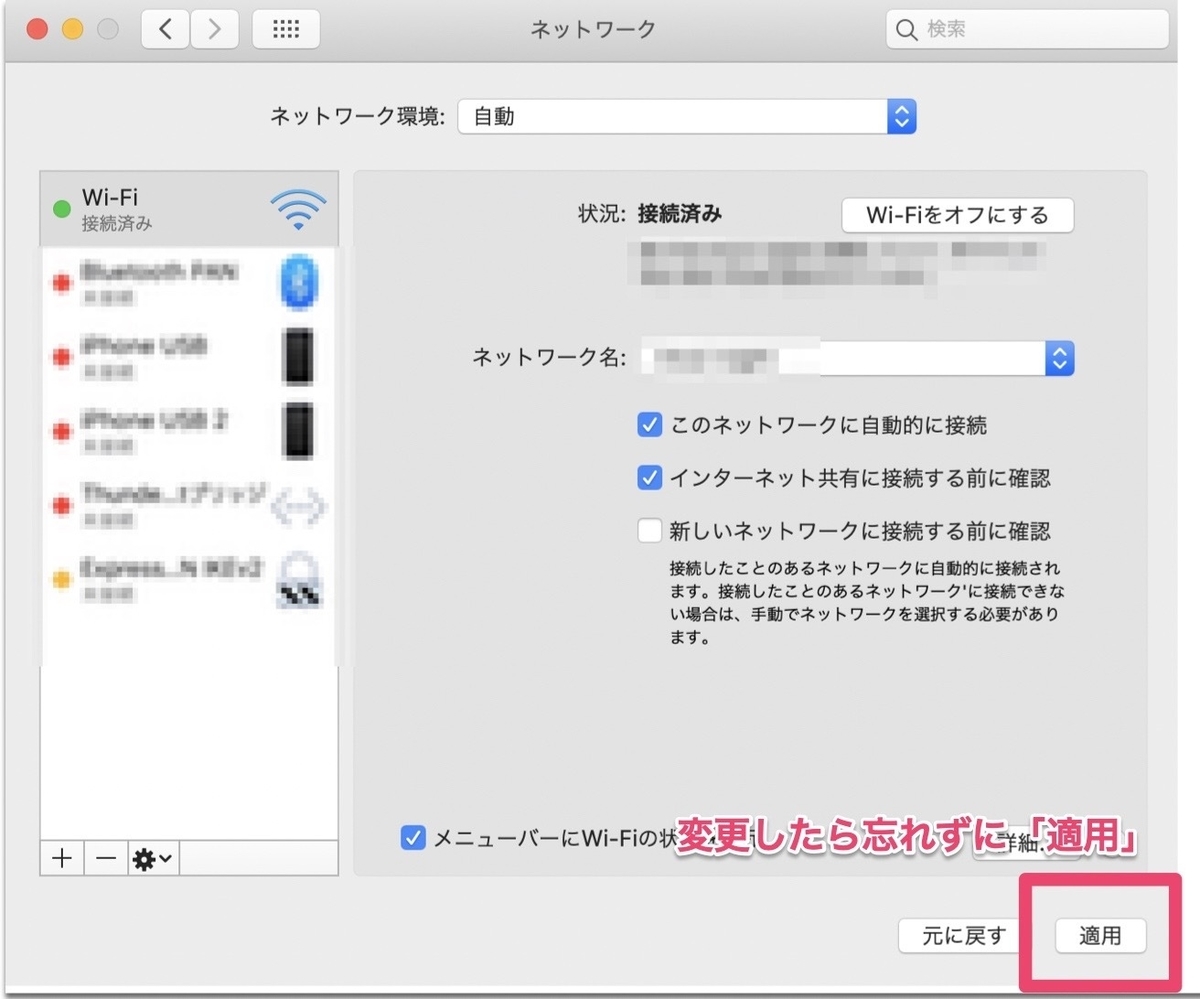Add a new service with the plus button
This screenshot has height=999, width=1200.
click(62, 858)
